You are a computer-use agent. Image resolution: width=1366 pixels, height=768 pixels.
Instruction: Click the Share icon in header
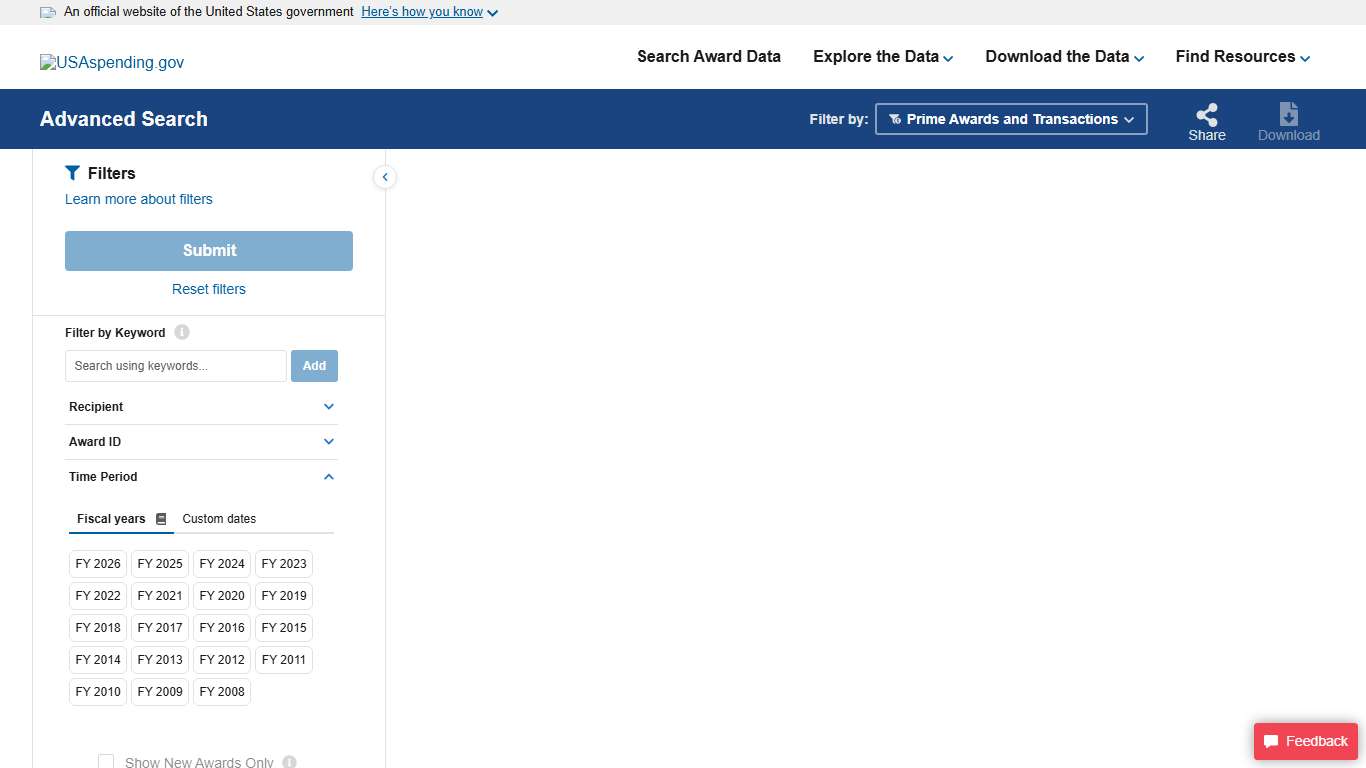1206,116
